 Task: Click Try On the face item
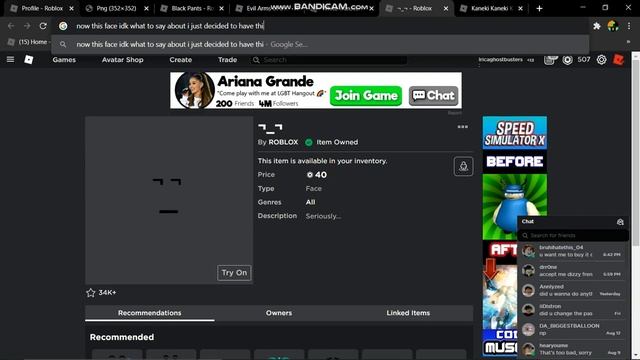coord(234,273)
